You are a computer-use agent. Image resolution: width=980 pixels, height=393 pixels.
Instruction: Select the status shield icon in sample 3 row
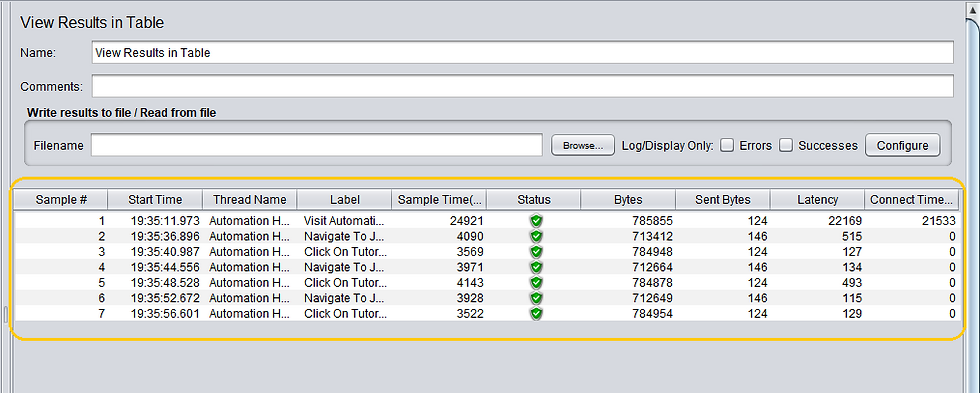click(535, 252)
